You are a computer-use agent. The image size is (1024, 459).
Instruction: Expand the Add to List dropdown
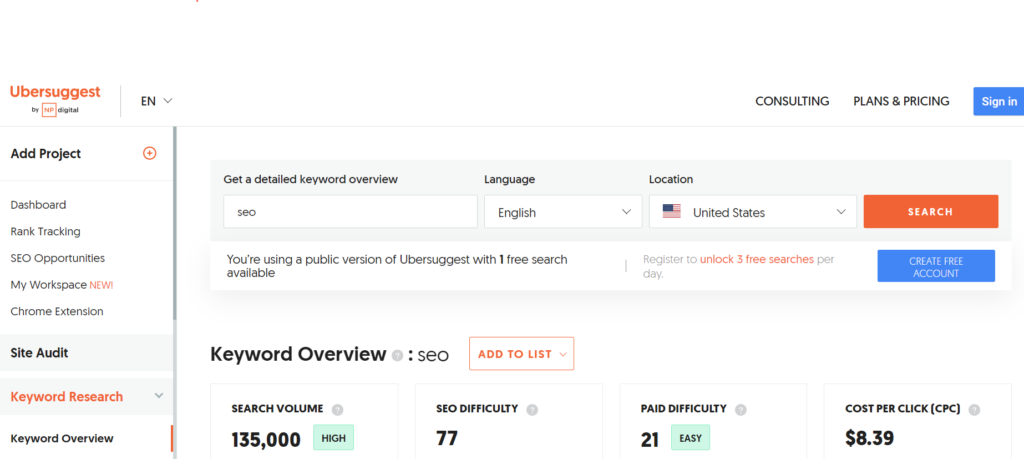pos(521,354)
